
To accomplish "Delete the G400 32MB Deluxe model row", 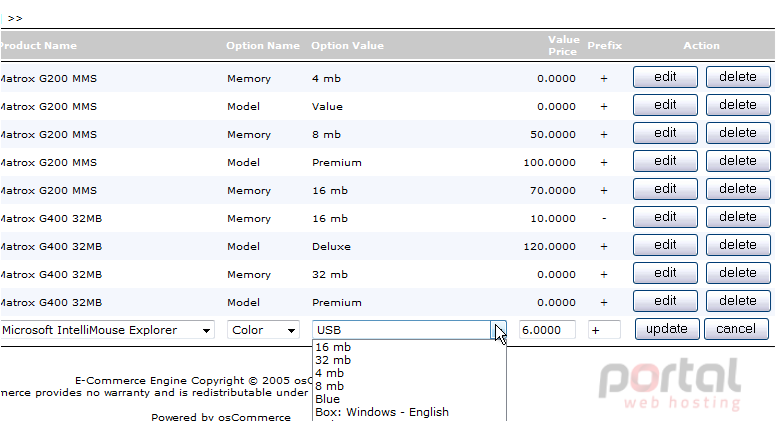I will pos(738,245).
